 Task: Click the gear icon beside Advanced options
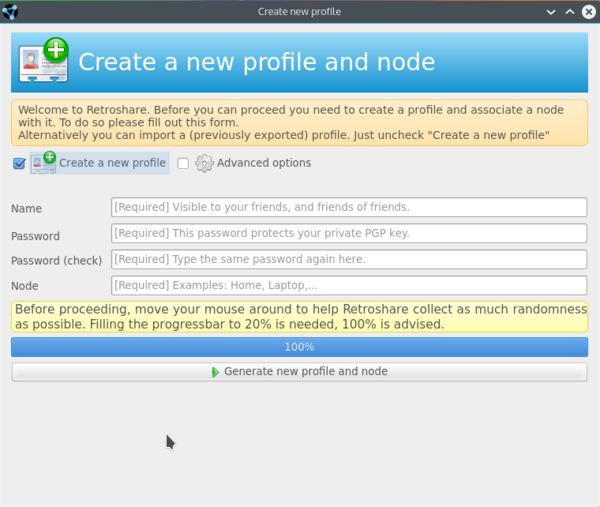pyautogui.click(x=204, y=163)
